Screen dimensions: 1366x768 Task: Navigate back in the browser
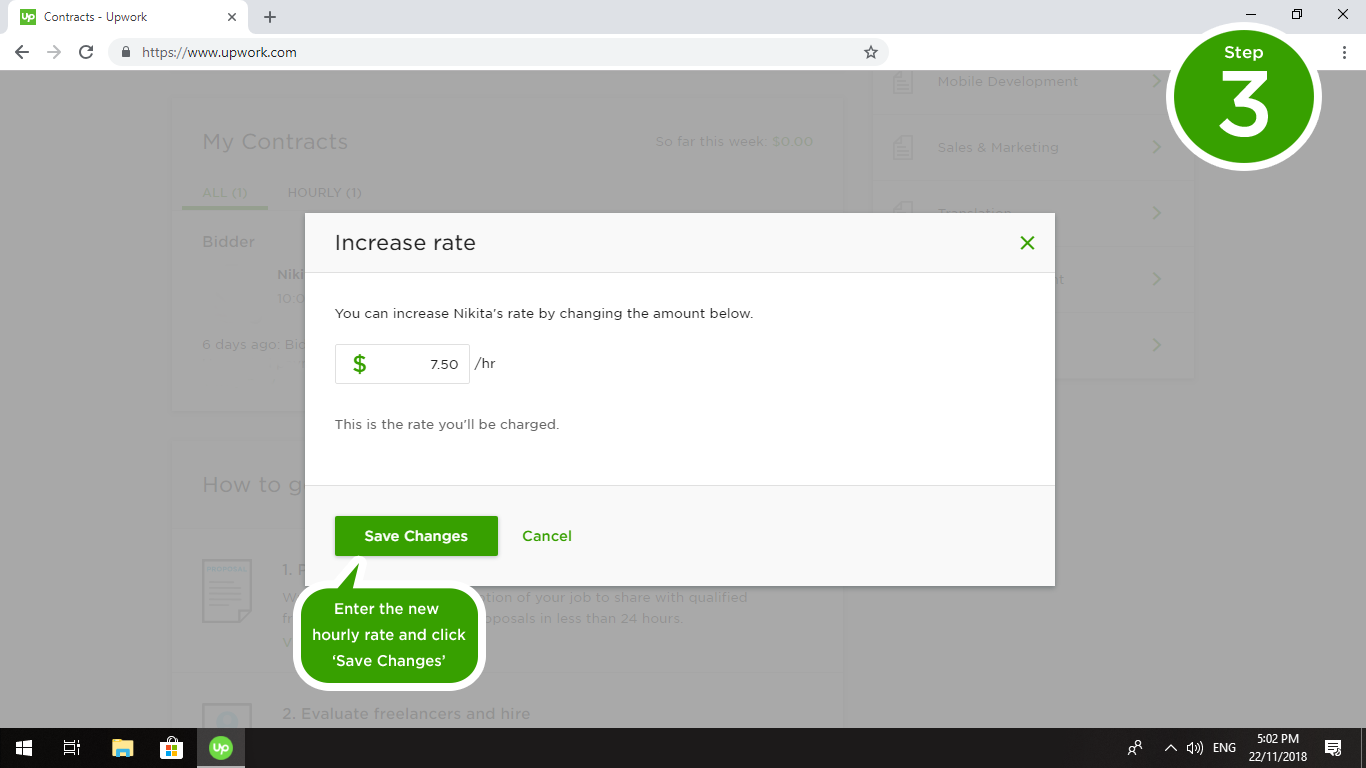21,52
